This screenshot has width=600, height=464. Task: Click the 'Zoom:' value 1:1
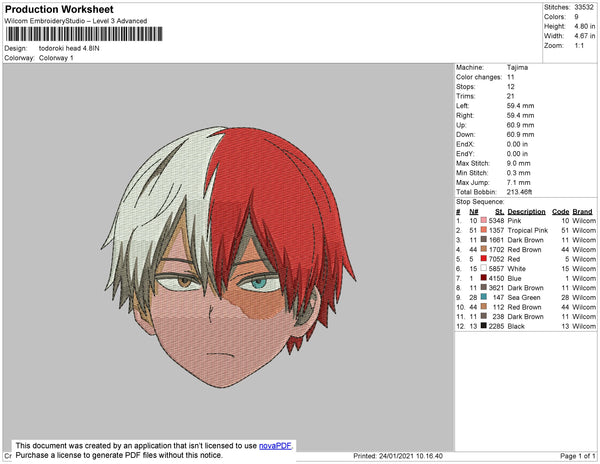pos(579,46)
